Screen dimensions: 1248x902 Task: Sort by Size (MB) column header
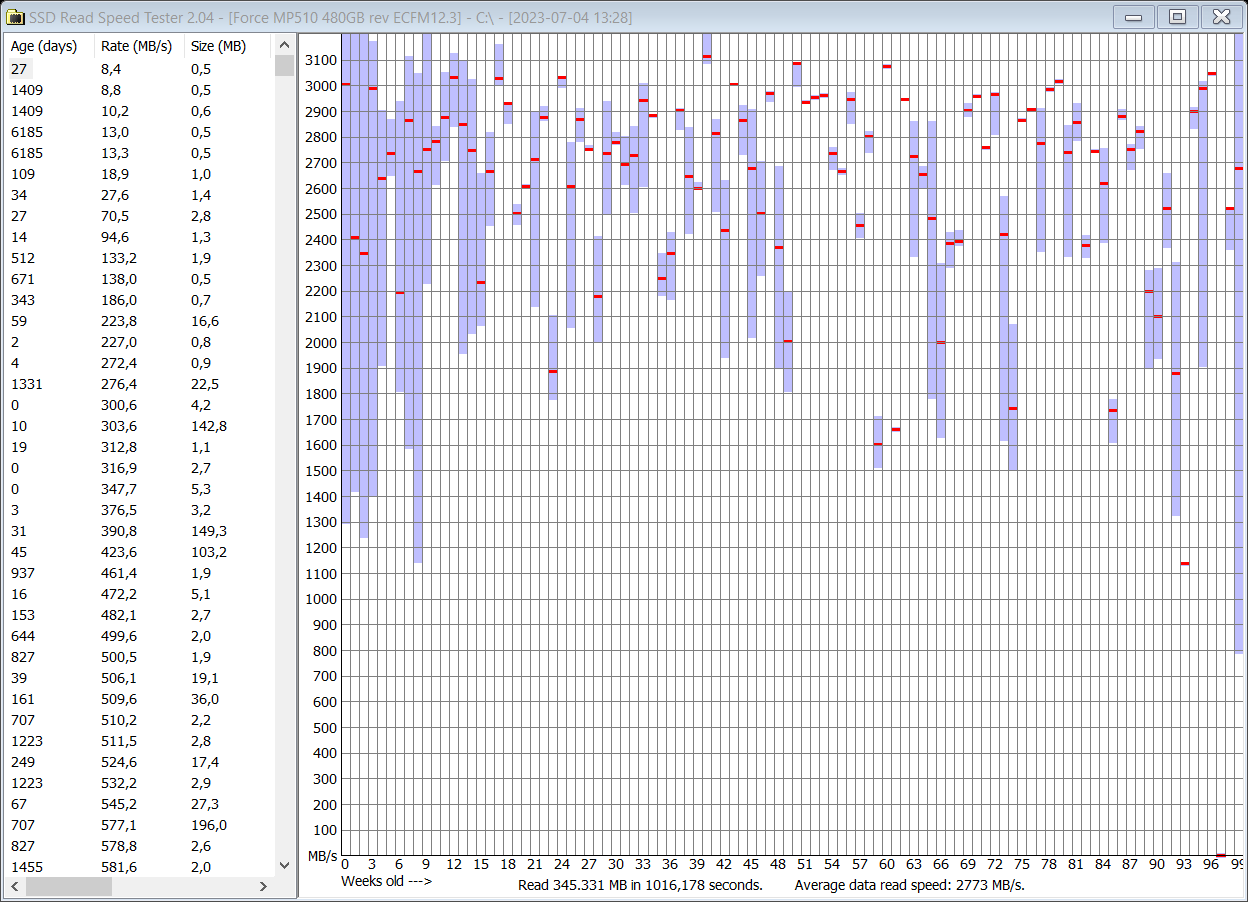point(228,46)
